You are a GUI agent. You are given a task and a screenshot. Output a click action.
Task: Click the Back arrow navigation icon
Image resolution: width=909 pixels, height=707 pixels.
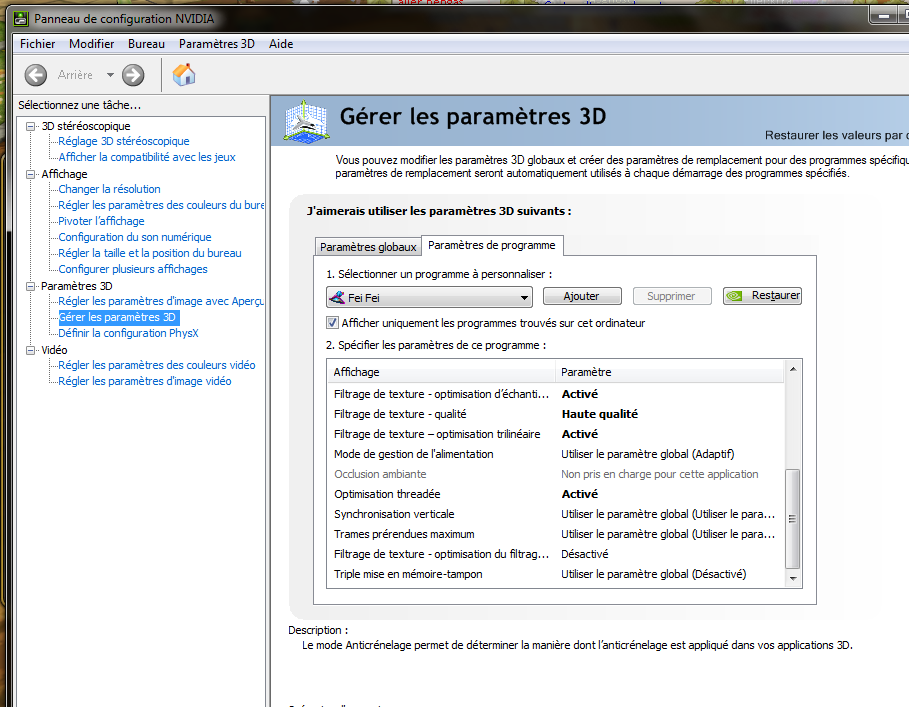[35, 75]
